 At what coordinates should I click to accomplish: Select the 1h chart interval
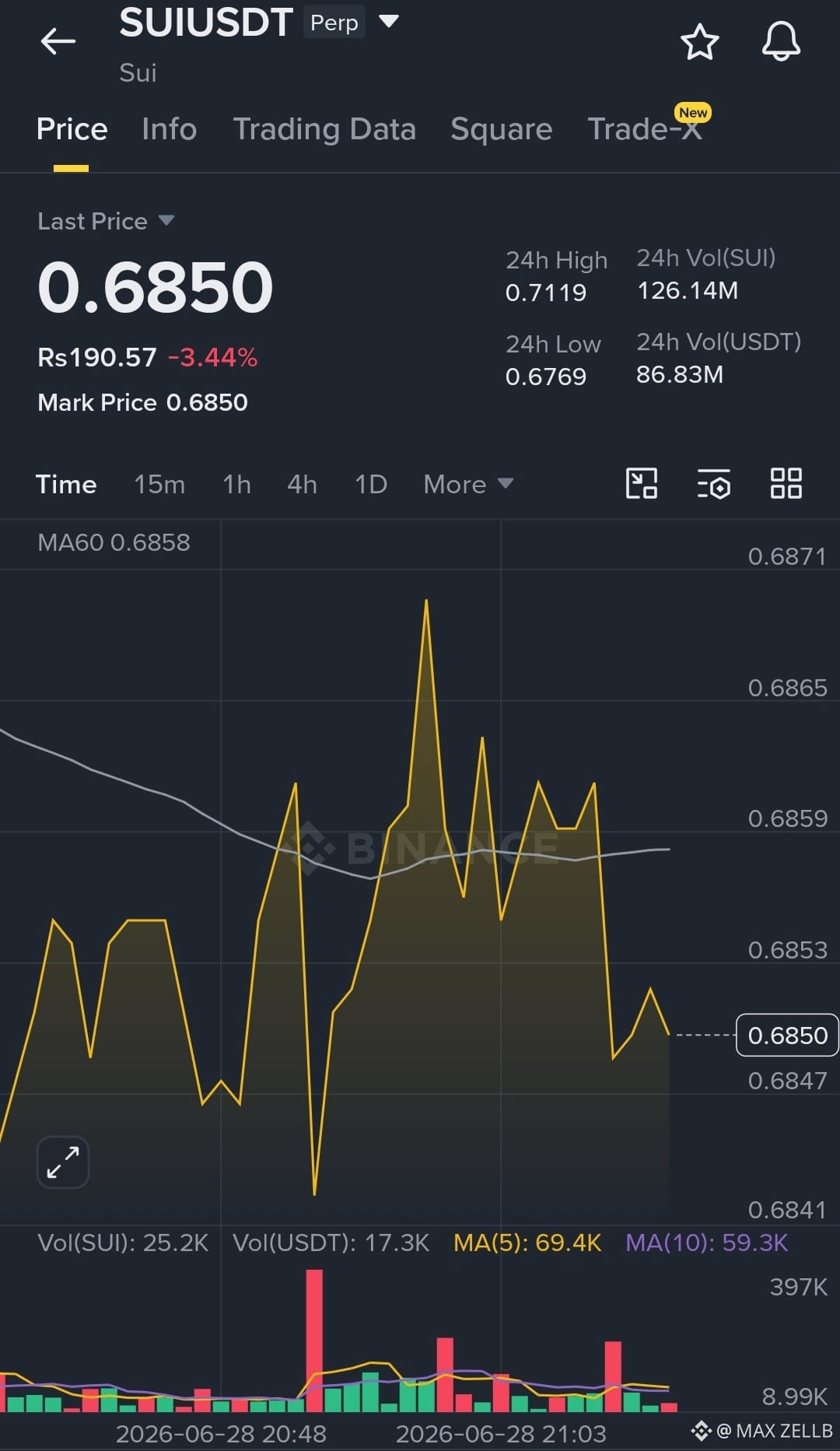pos(236,484)
